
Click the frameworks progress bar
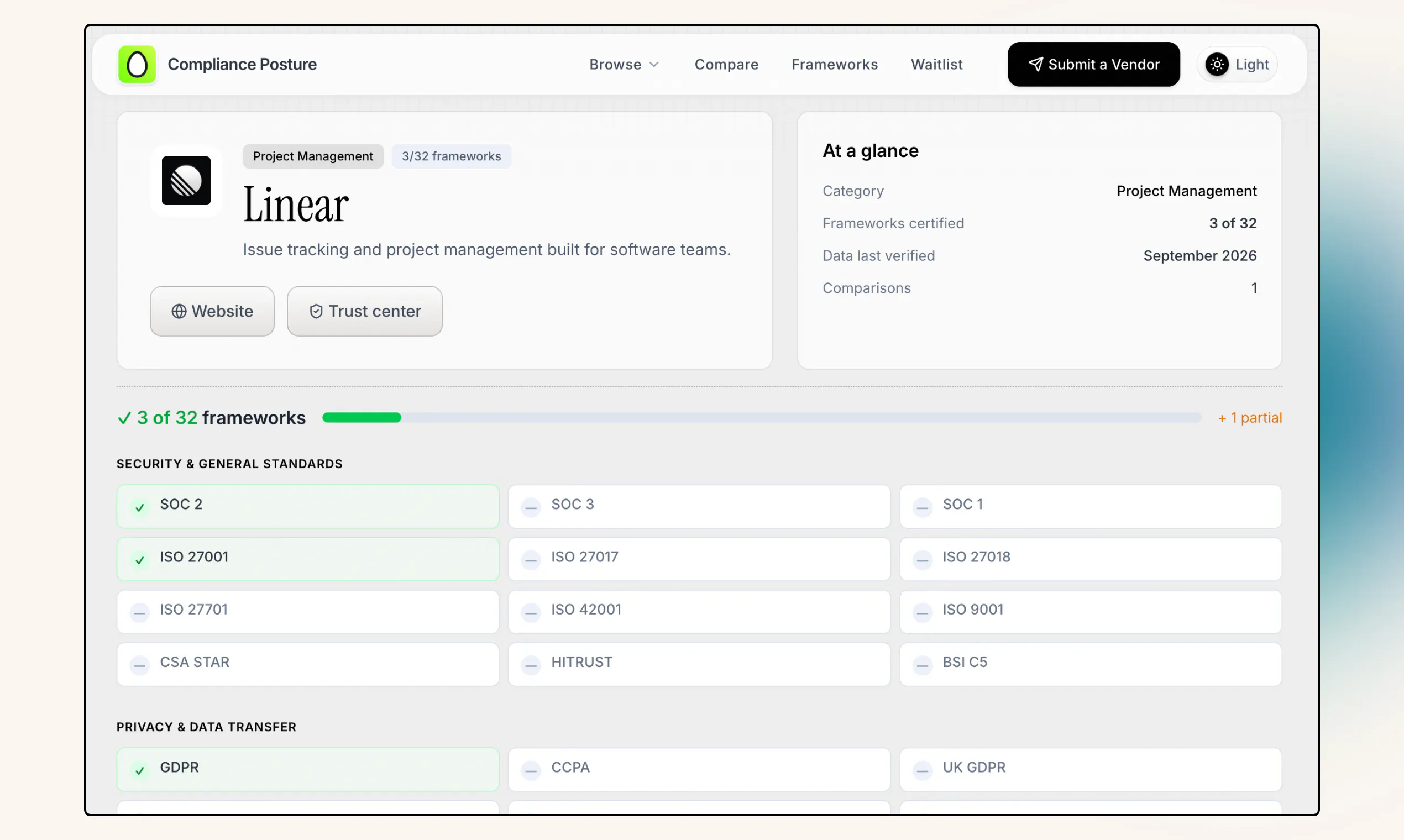point(762,418)
